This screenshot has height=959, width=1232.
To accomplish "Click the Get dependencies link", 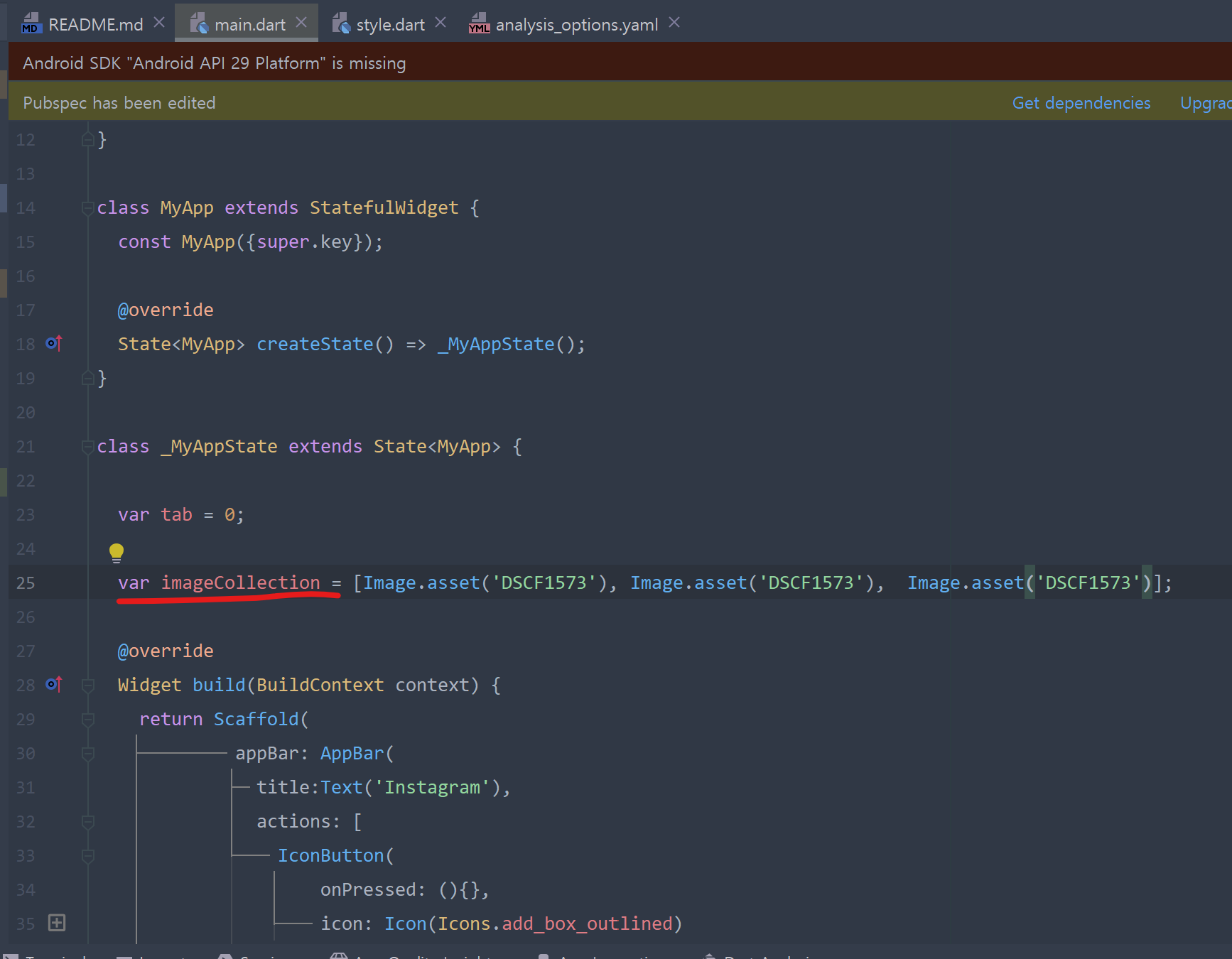I will point(1081,103).
